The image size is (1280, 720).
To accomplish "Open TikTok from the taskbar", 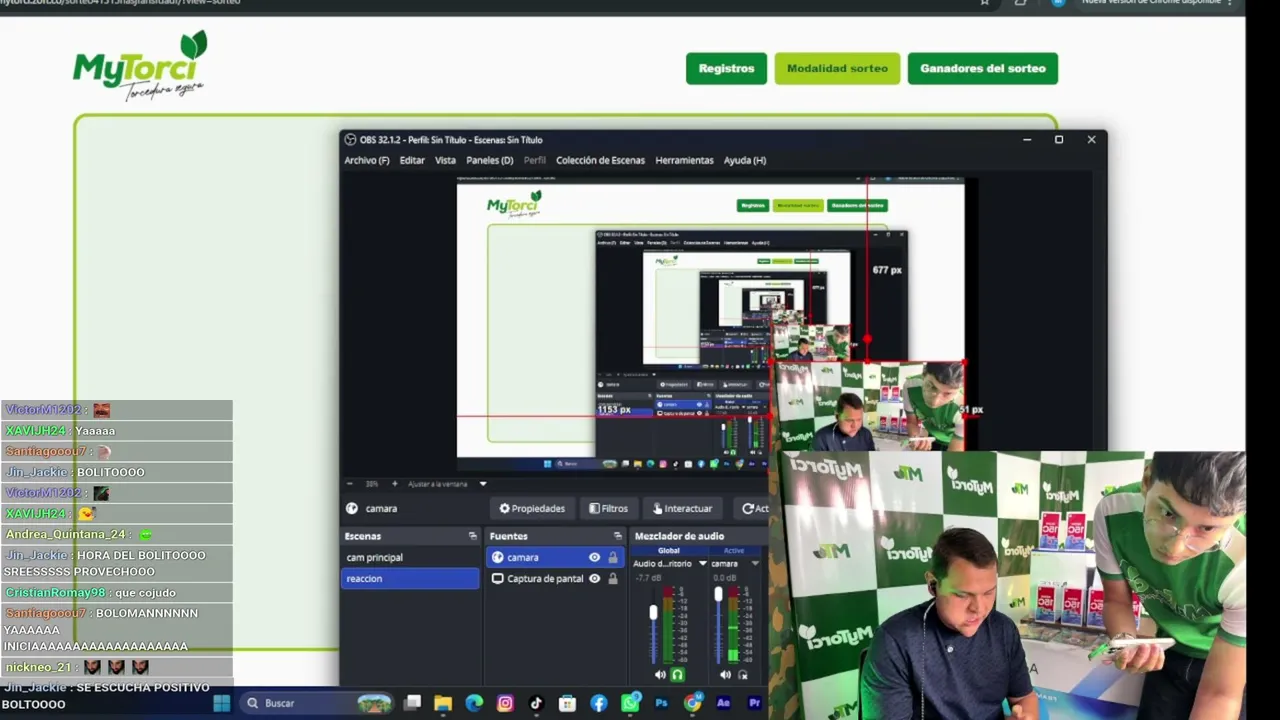I will coord(536,703).
